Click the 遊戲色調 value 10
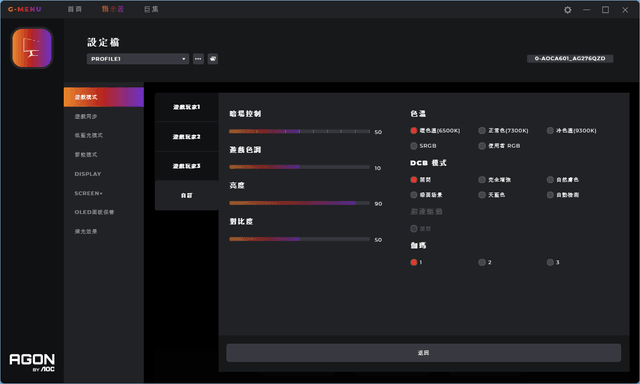 click(x=378, y=168)
